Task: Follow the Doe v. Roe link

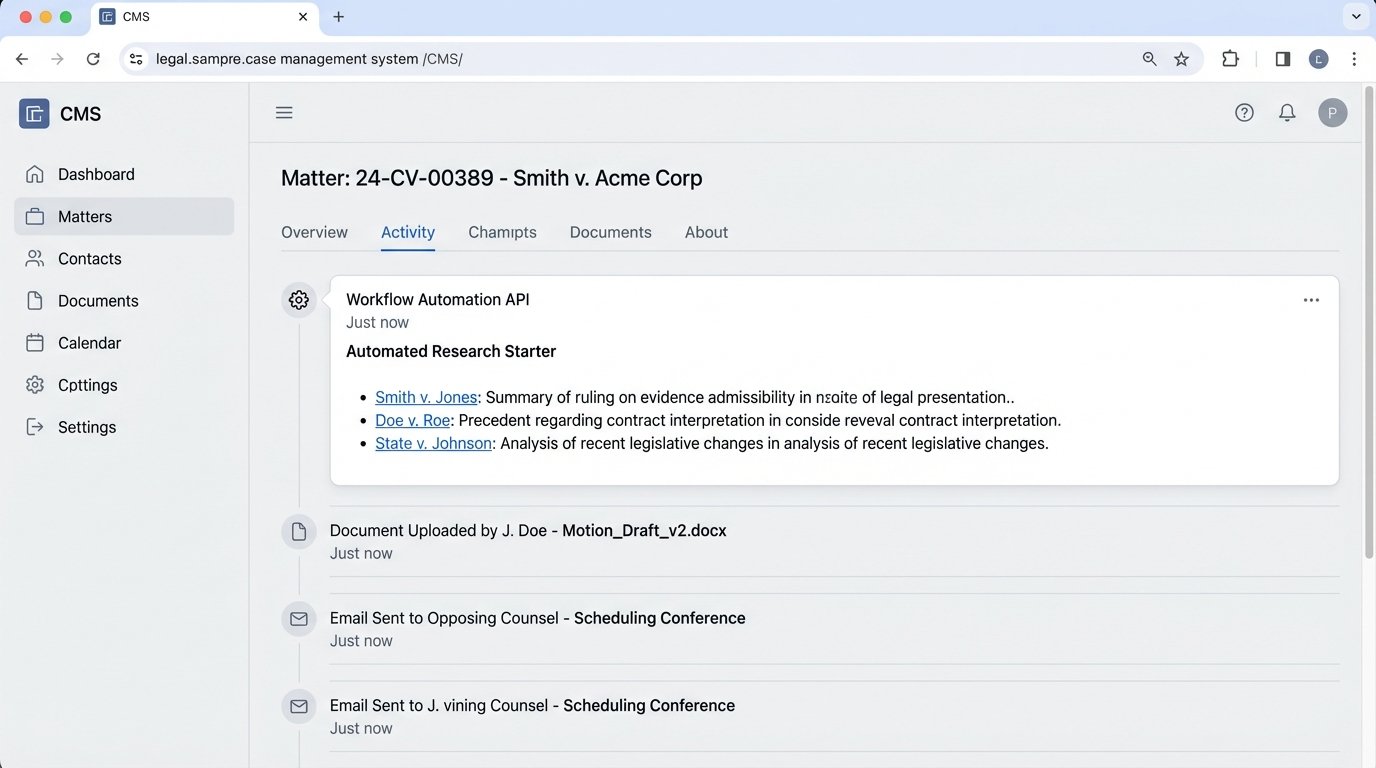Action: [x=412, y=420]
